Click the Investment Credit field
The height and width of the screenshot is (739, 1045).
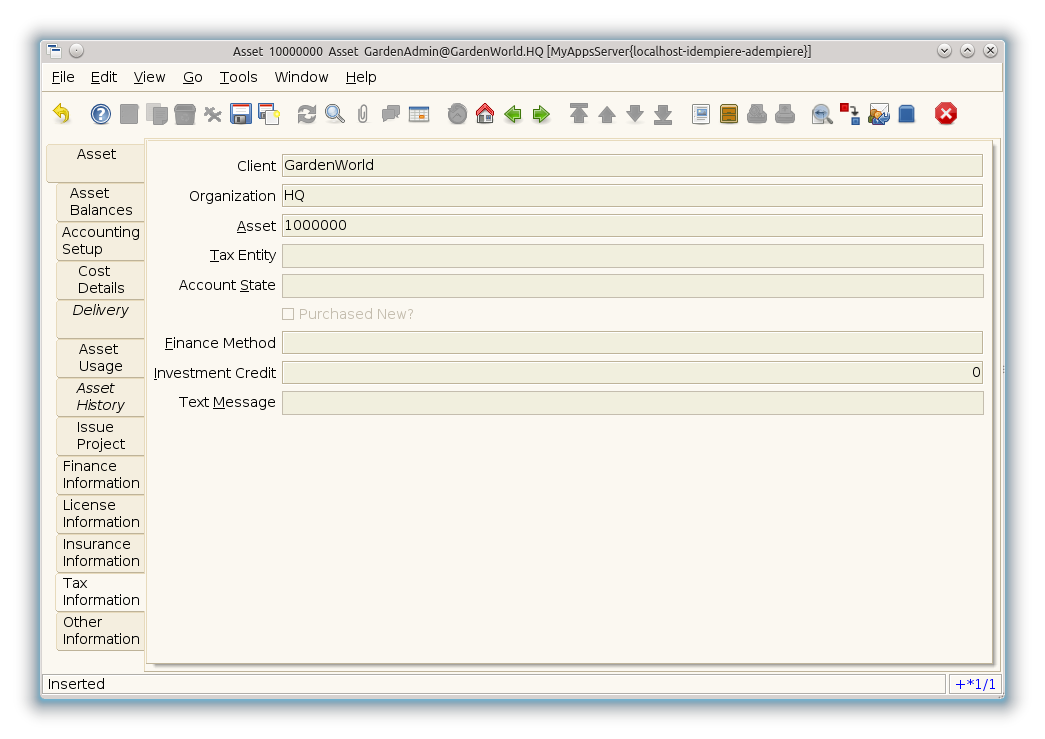pos(632,373)
